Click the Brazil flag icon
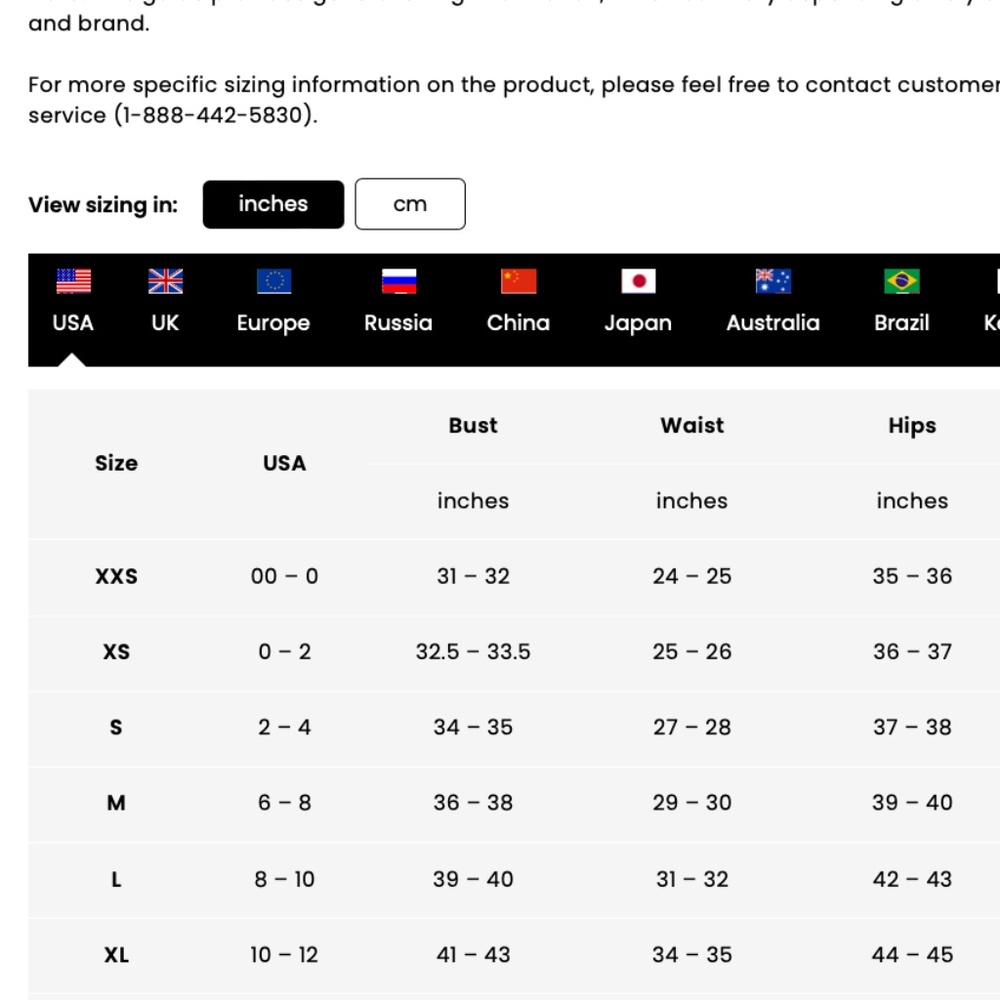This screenshot has height=1000, width=1000. [902, 281]
